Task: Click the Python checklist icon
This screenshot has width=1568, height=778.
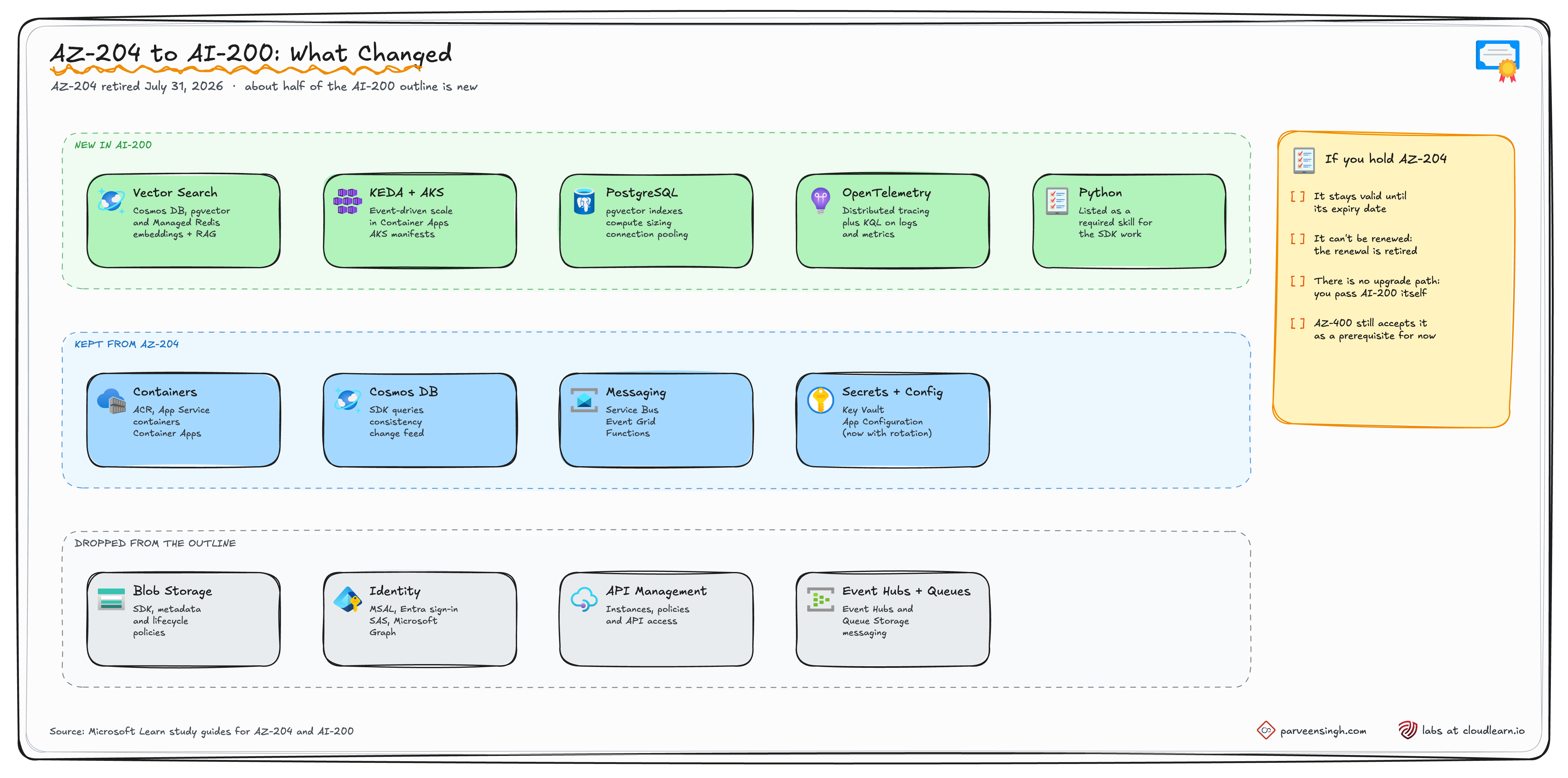Action: click(1057, 201)
